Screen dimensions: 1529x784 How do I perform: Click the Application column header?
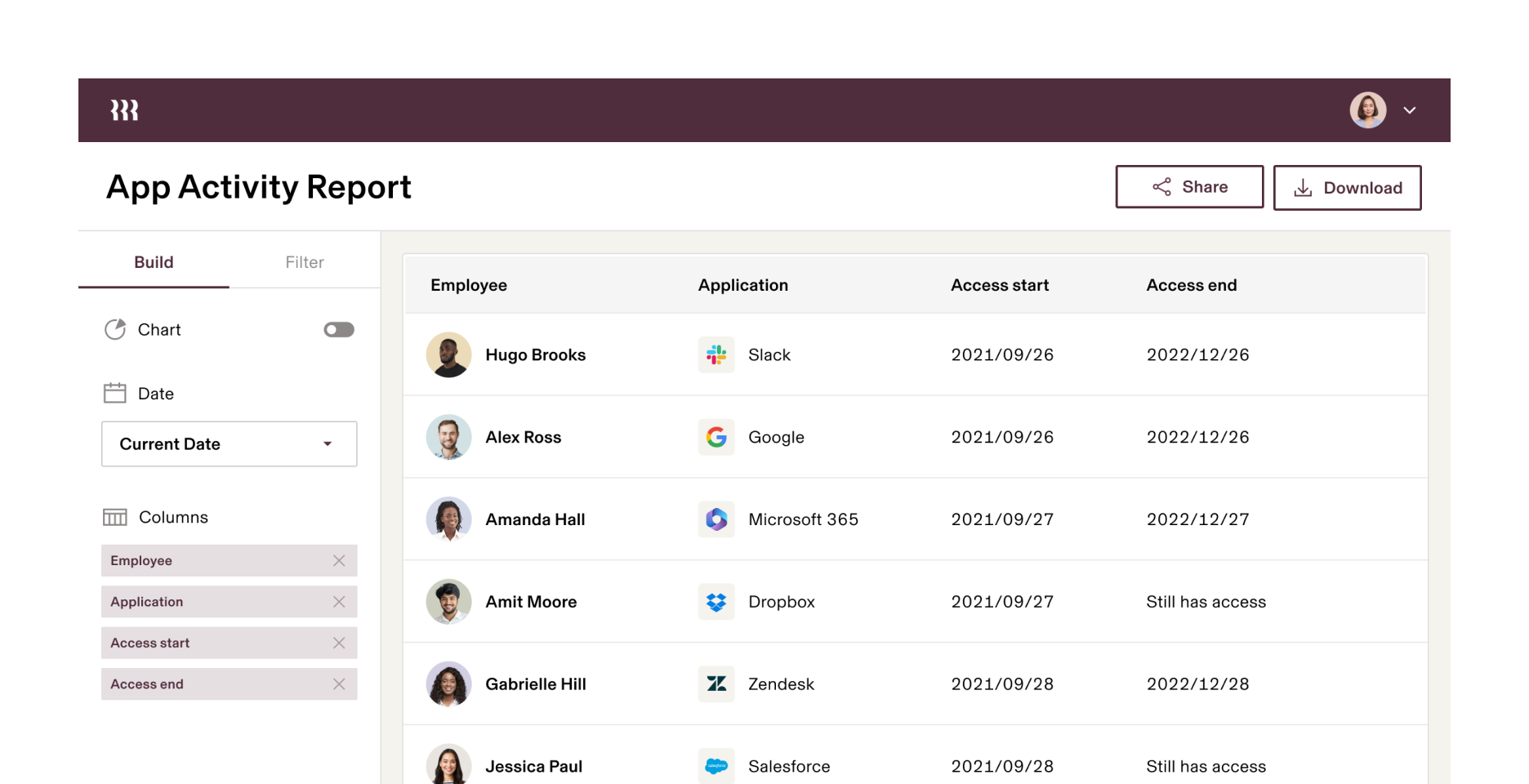coord(743,285)
